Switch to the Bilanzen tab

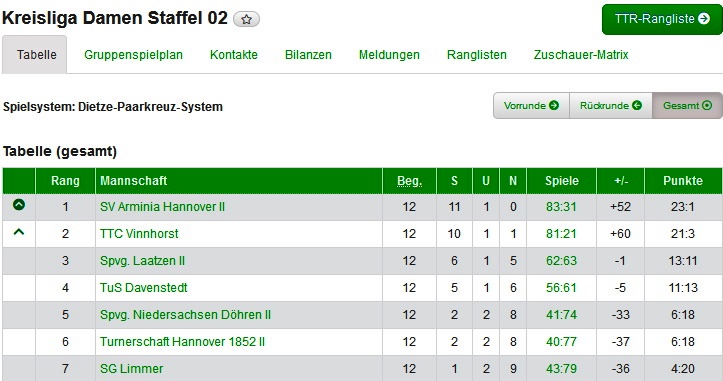[x=308, y=55]
